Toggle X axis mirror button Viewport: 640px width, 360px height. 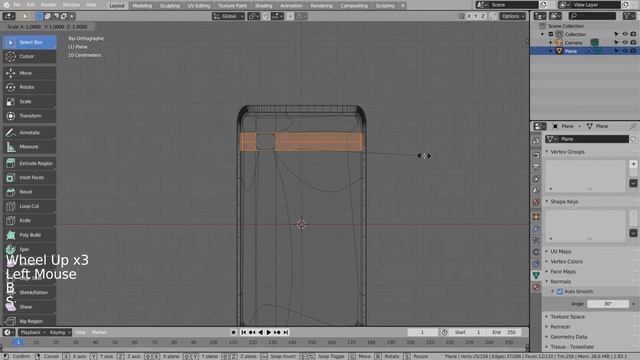click(469, 16)
